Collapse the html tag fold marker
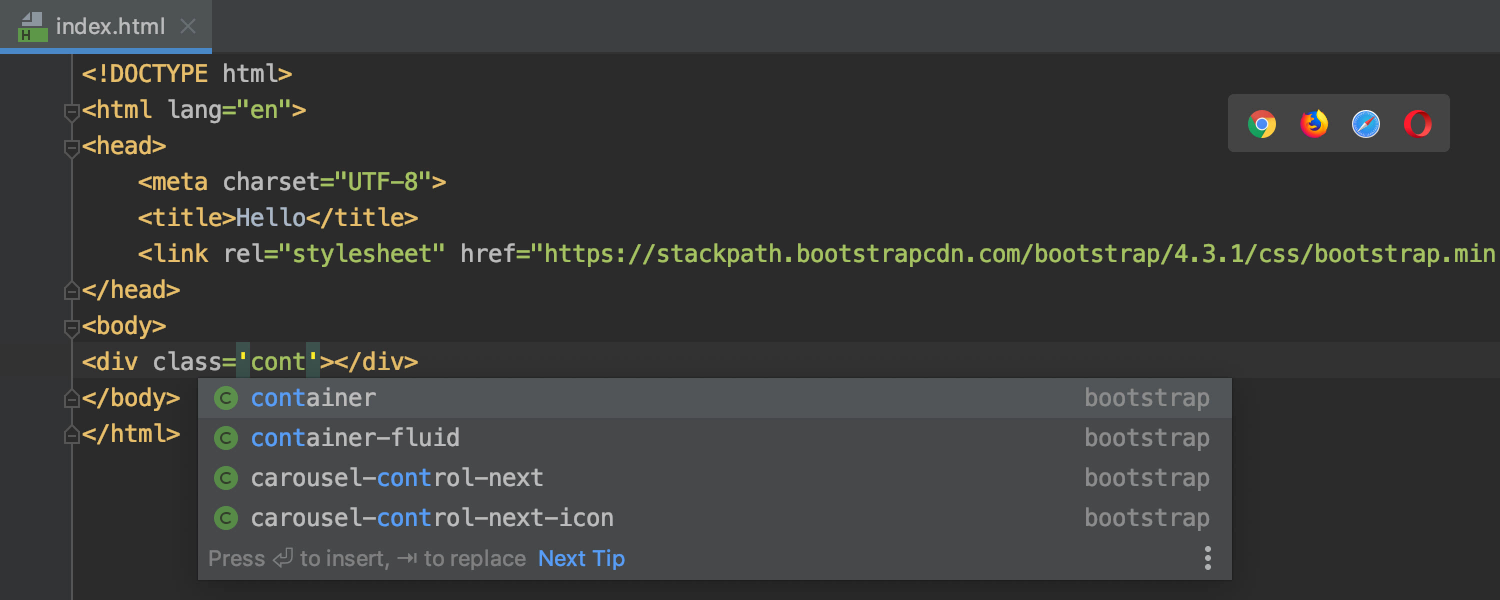 click(x=71, y=111)
